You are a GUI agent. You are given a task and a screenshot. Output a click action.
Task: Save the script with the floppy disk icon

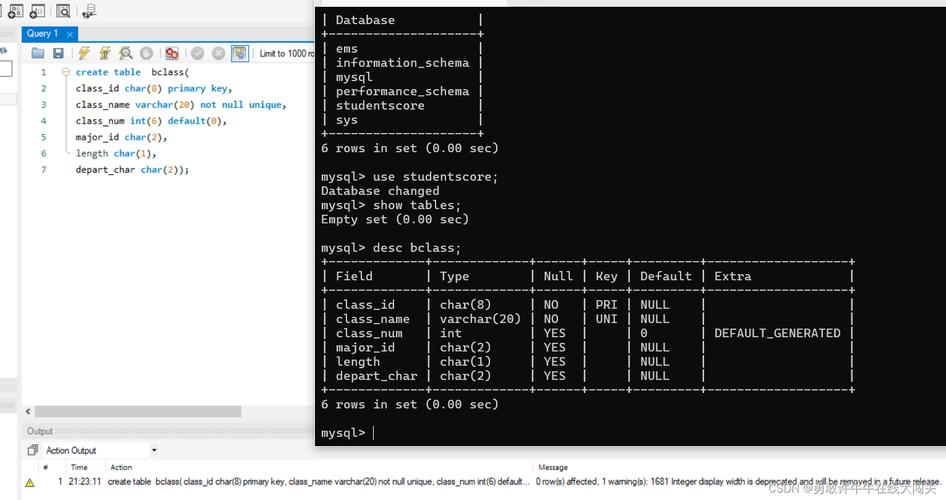point(58,53)
